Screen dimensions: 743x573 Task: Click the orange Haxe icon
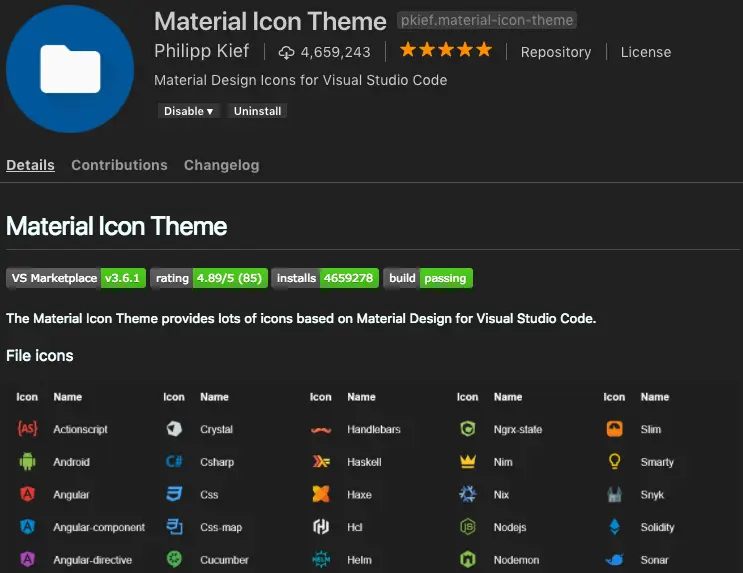pos(321,494)
